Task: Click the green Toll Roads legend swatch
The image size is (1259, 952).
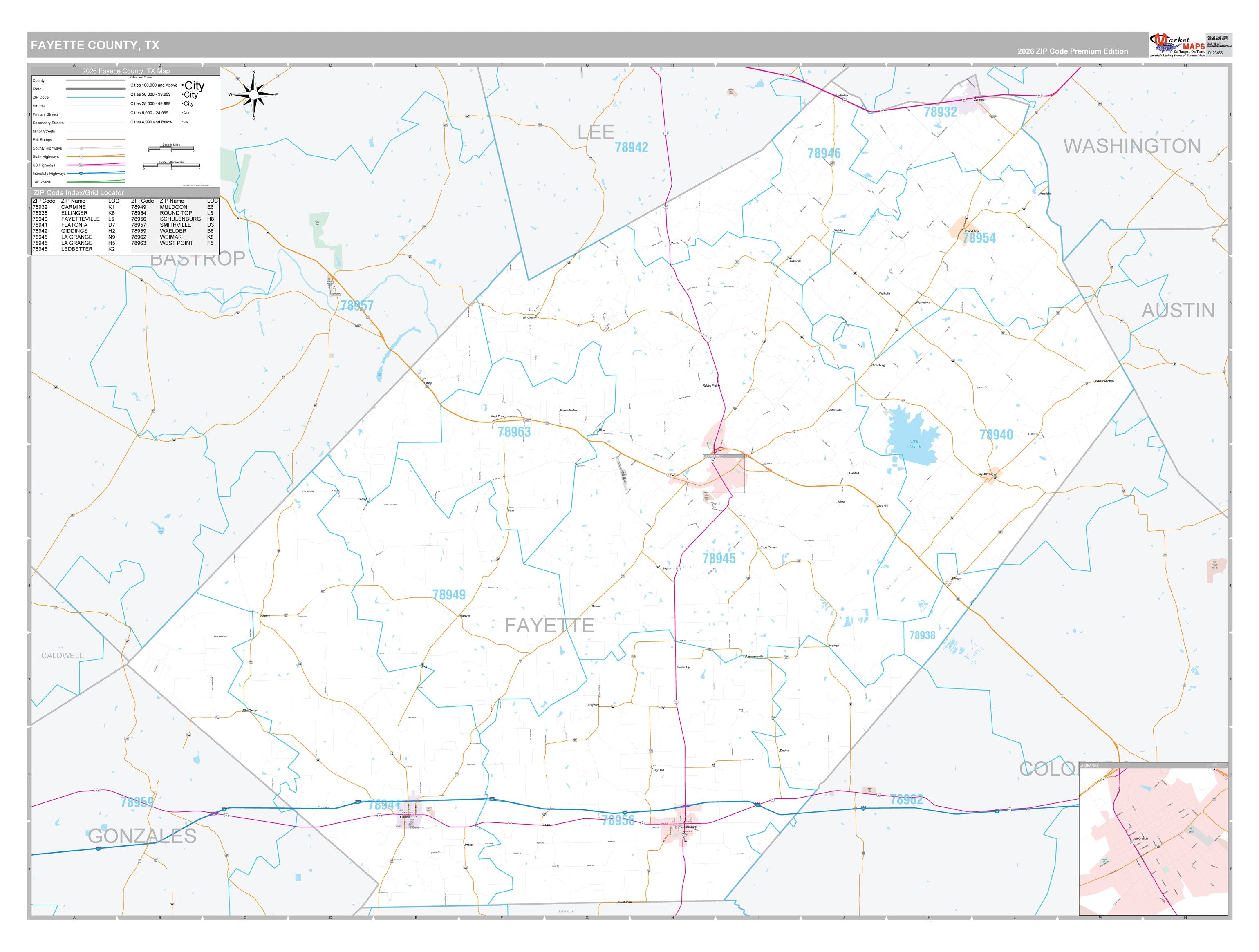Action: pos(96,181)
